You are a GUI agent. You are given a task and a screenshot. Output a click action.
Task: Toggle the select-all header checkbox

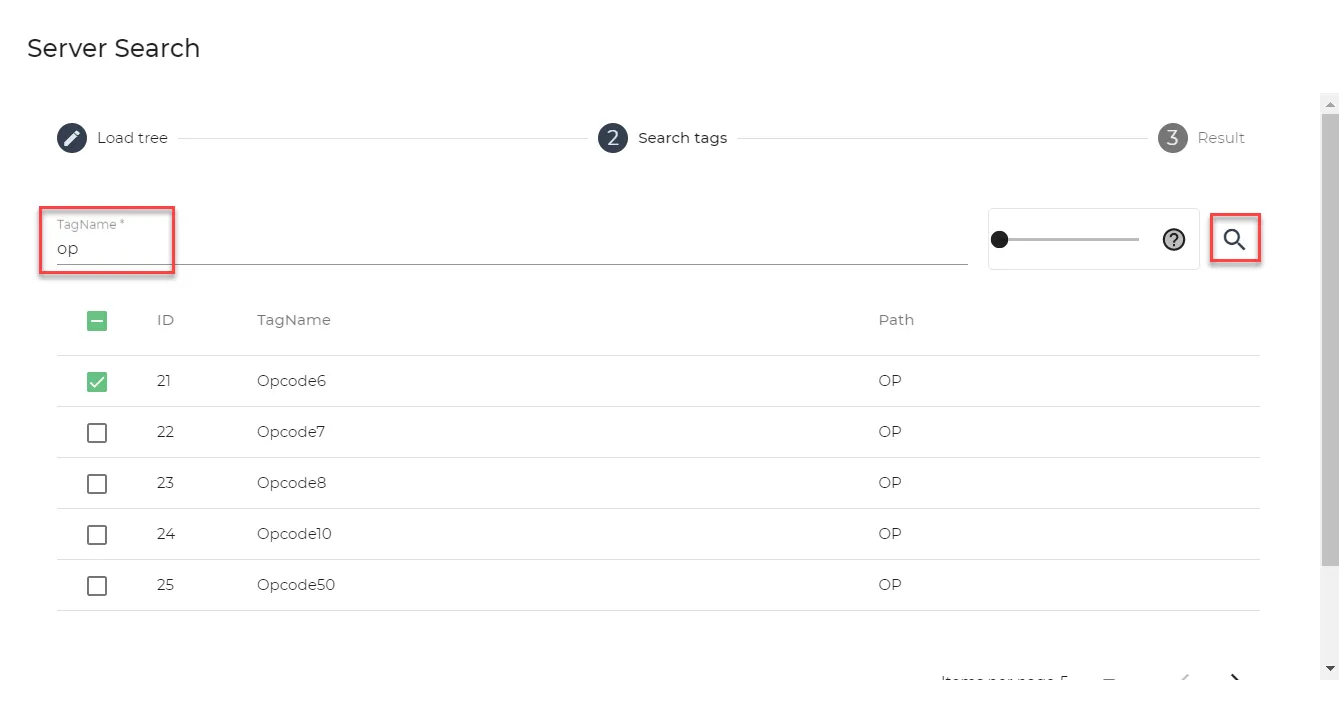[x=97, y=321]
